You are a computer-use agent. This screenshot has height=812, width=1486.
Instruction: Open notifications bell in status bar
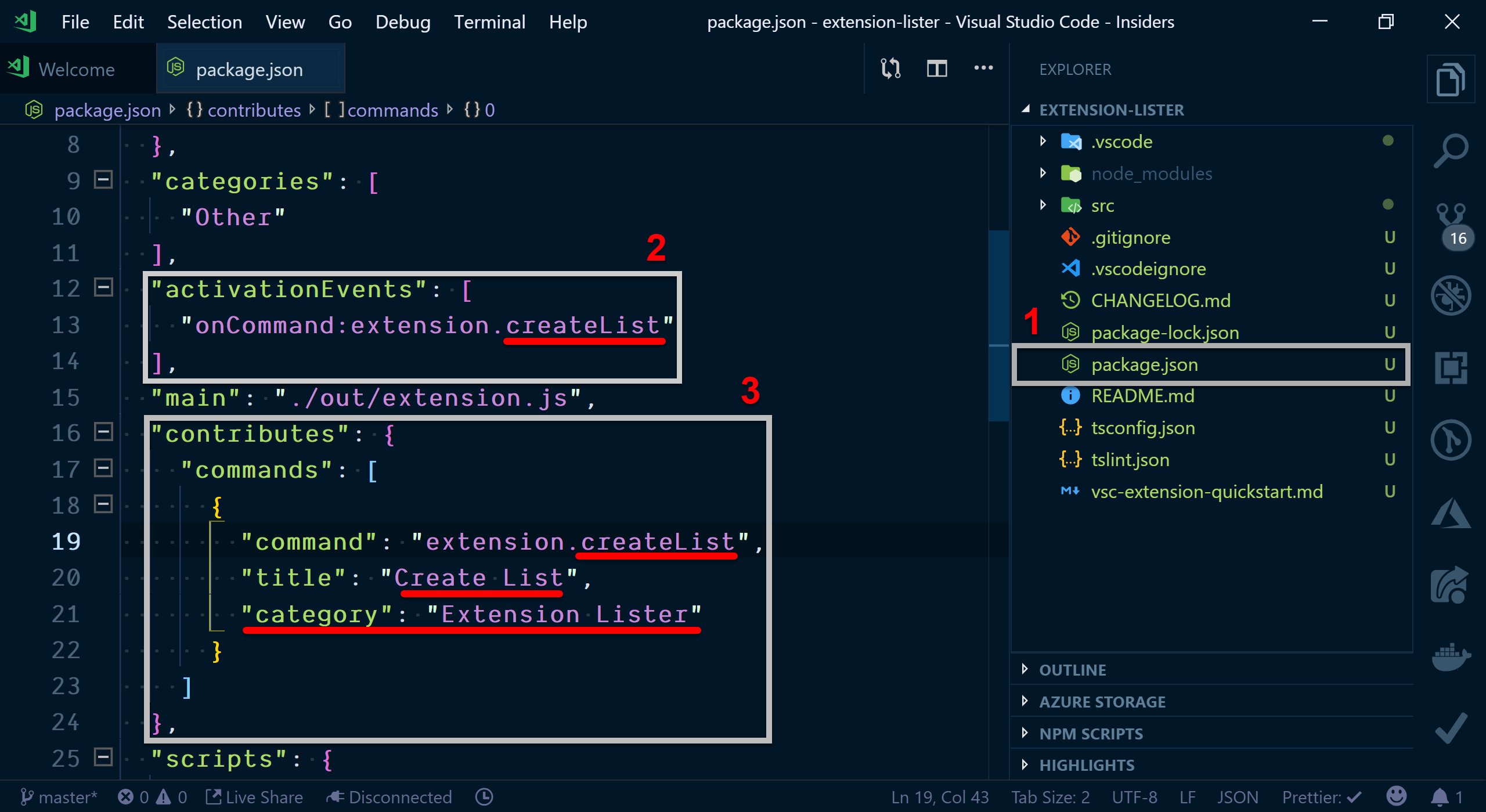[x=1445, y=797]
